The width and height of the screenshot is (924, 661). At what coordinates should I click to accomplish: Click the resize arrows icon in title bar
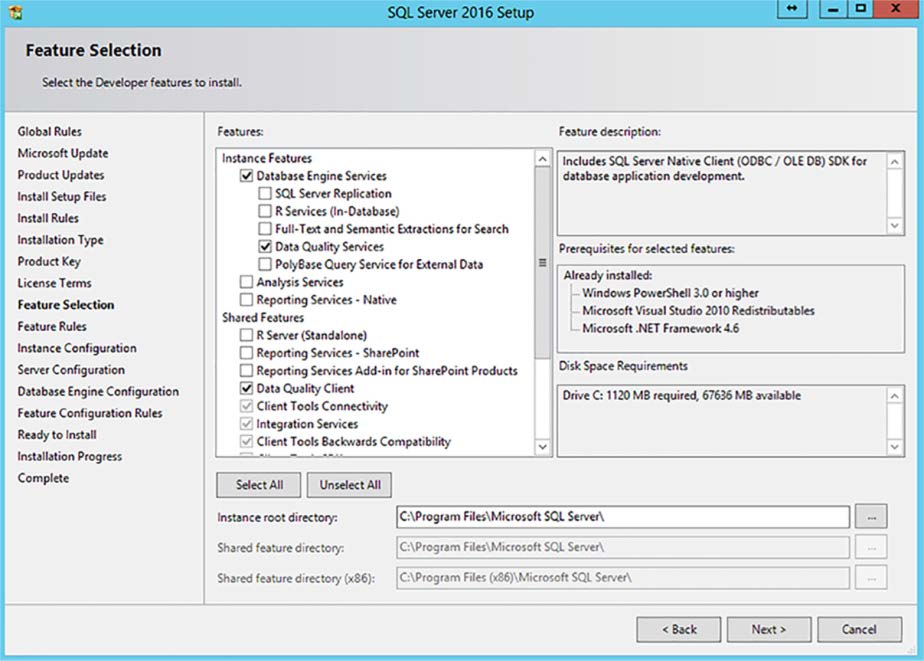pos(792,11)
